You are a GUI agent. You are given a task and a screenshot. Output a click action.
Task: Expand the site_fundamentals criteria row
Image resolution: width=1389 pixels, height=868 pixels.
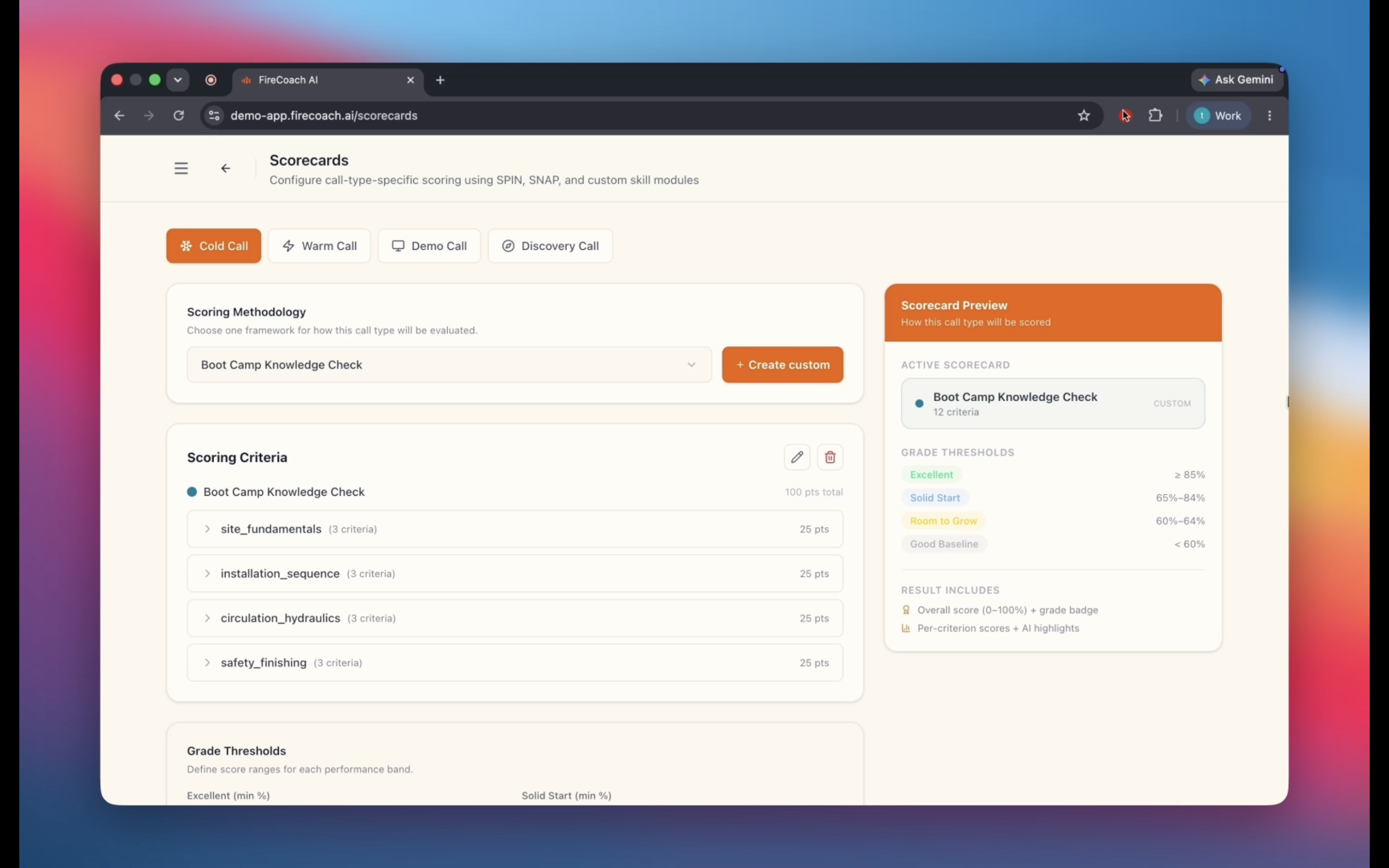(x=515, y=529)
